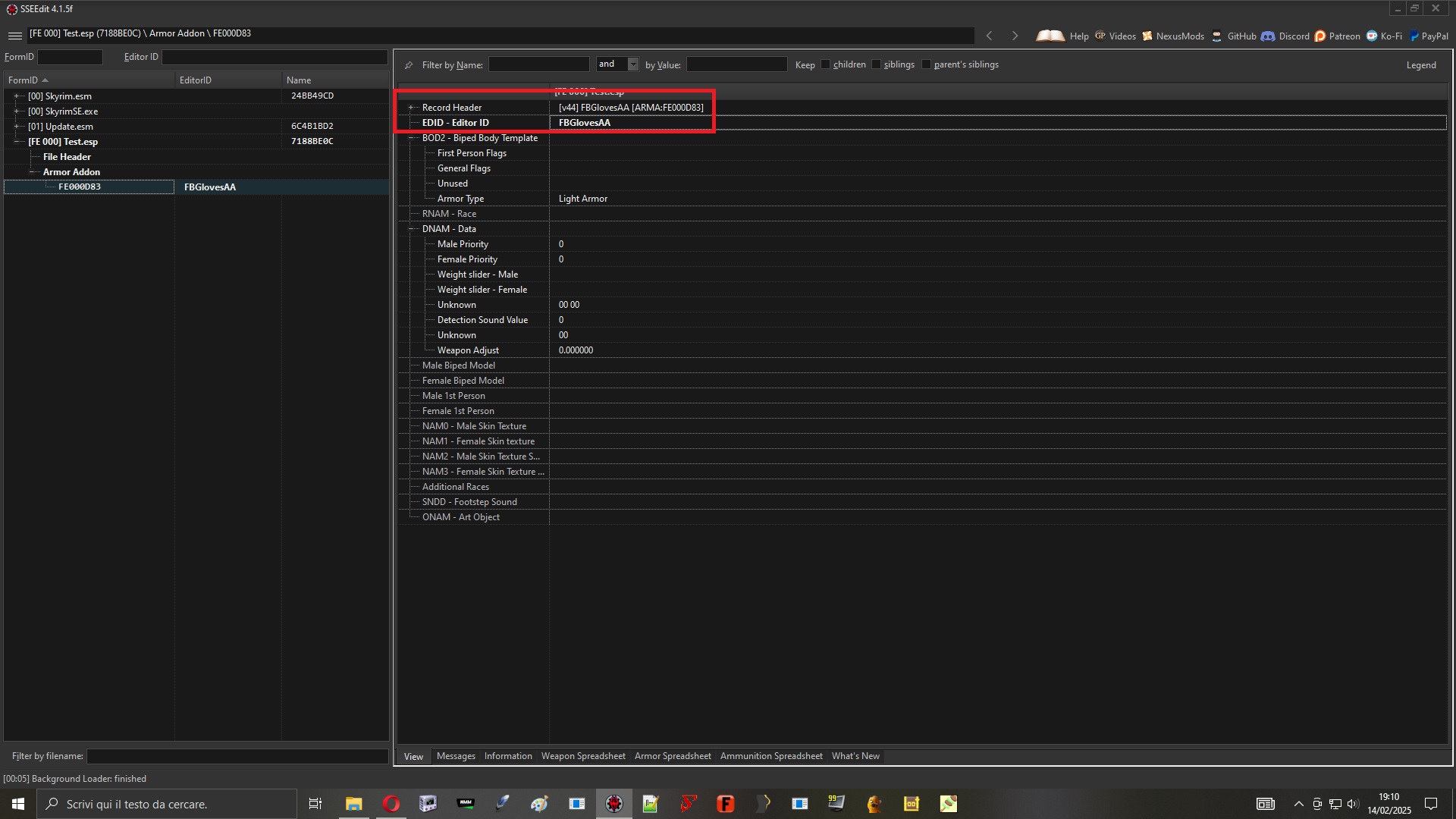Switch to the Messages tab
The height and width of the screenshot is (819, 1456).
(456, 756)
